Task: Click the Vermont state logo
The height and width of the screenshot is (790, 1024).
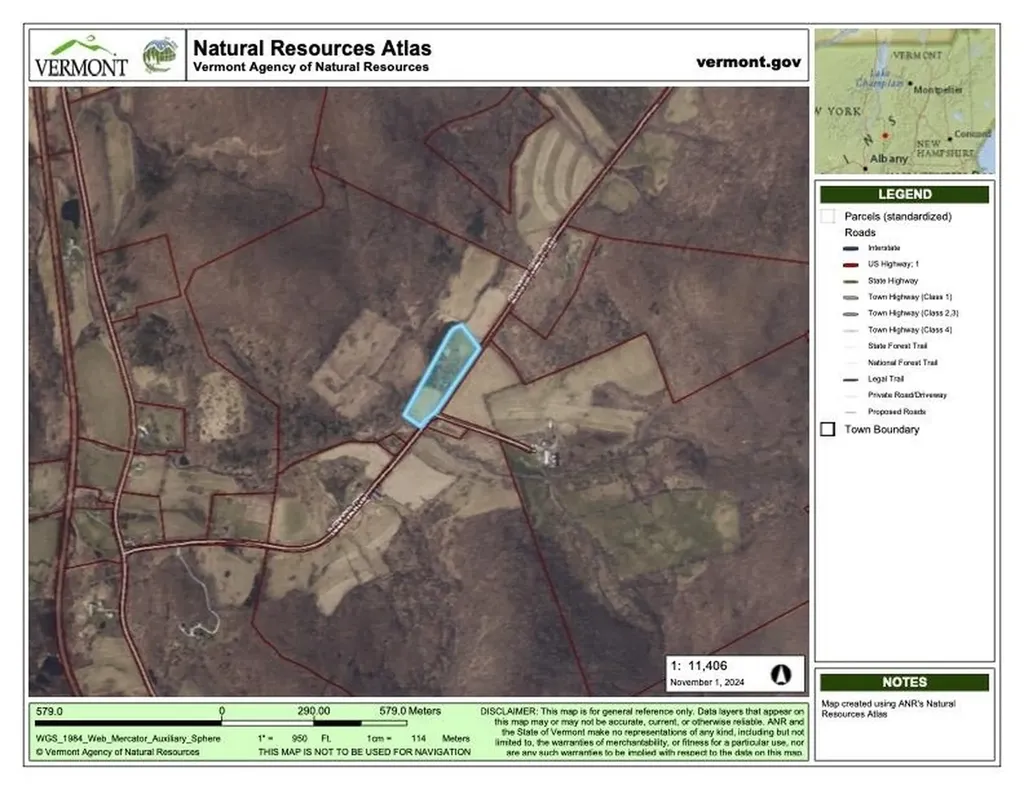Action: pyautogui.click(x=82, y=56)
